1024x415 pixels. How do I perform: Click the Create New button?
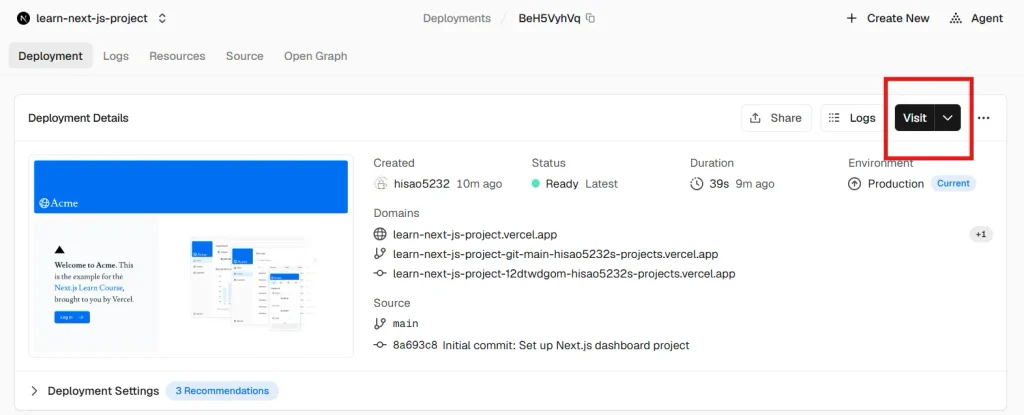tap(888, 18)
